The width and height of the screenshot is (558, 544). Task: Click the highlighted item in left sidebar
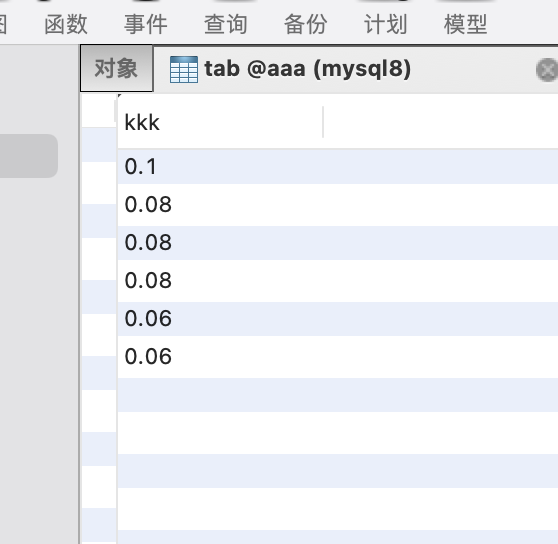tap(28, 156)
